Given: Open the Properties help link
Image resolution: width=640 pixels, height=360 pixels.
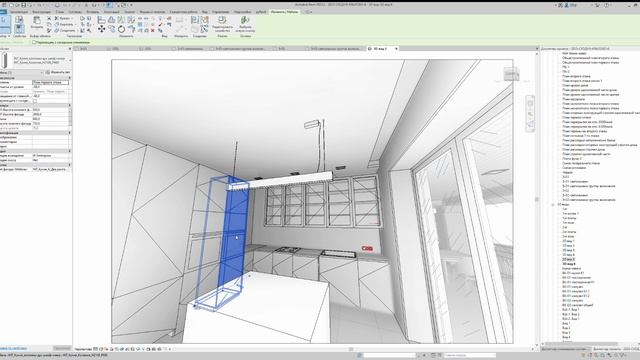Looking at the screenshot, I should point(14,348).
